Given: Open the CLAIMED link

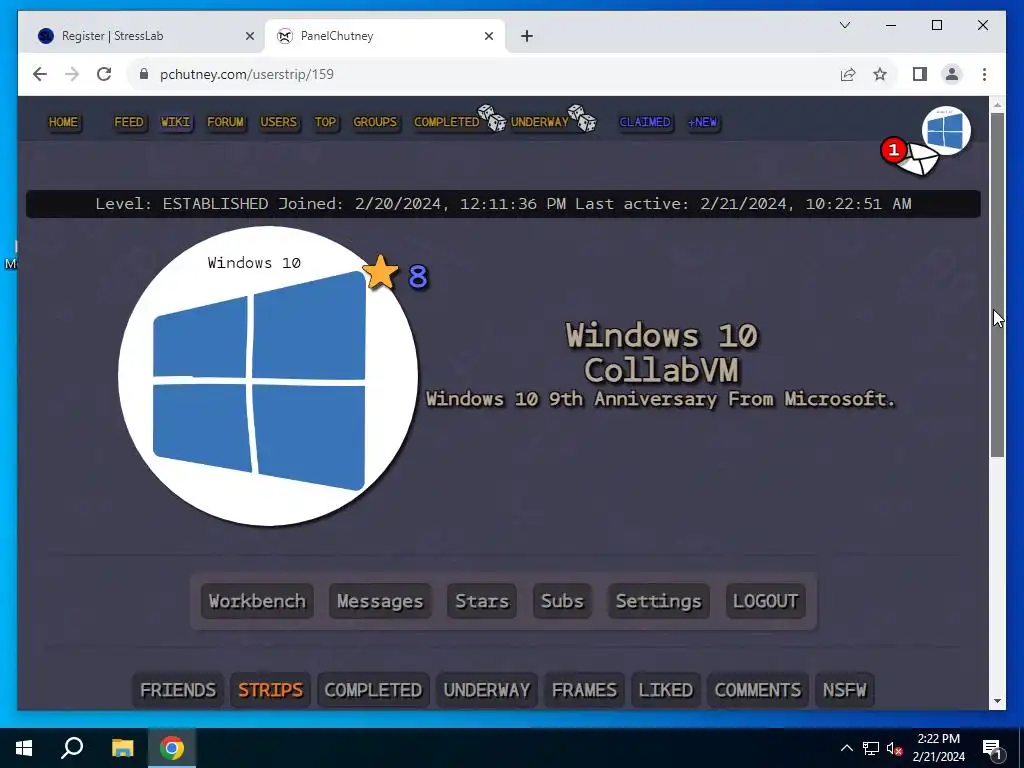Looking at the screenshot, I should click(645, 122).
